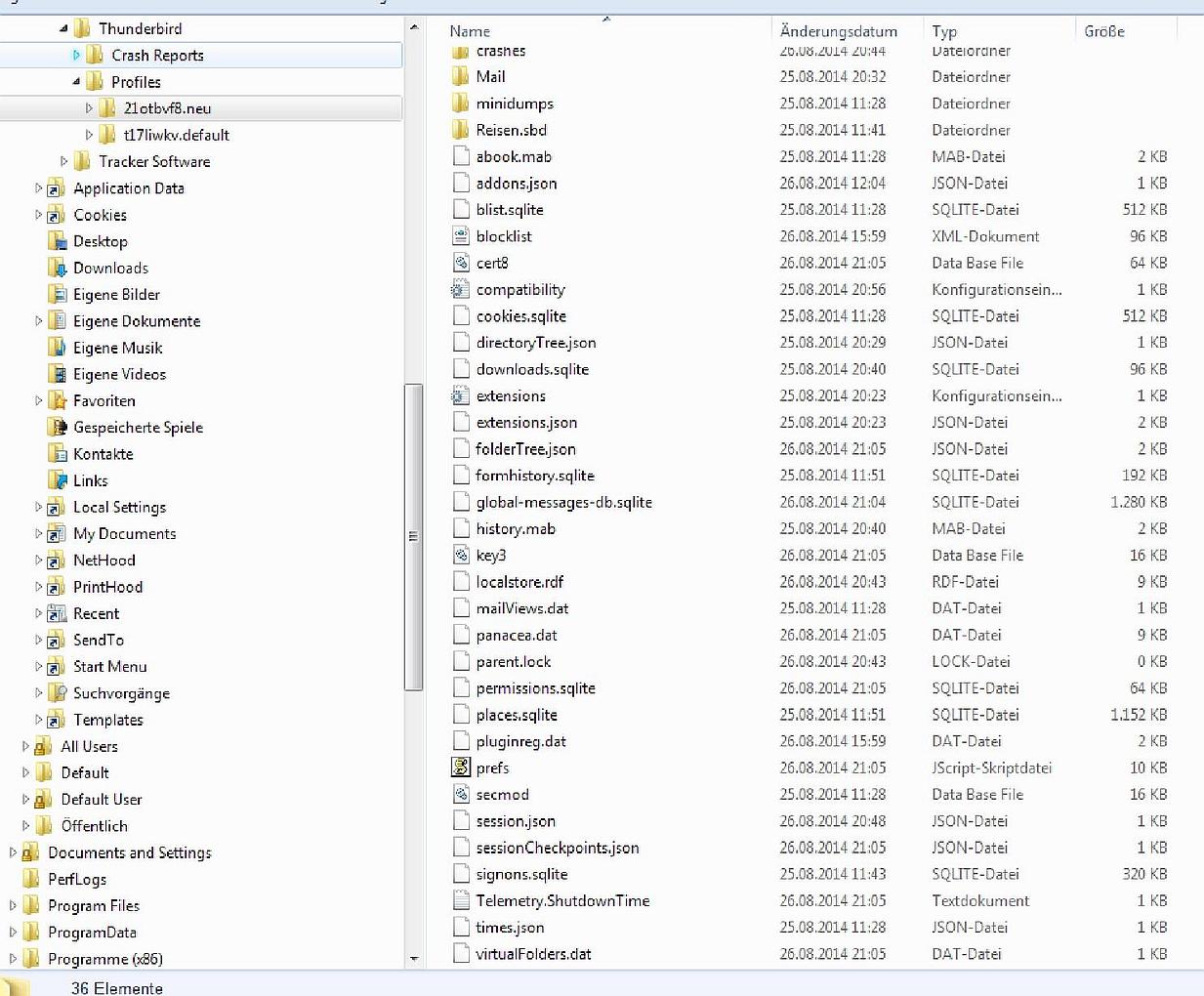This screenshot has width=1204, height=996.
Task: Click the extensions configuration file icon
Action: coord(461,395)
